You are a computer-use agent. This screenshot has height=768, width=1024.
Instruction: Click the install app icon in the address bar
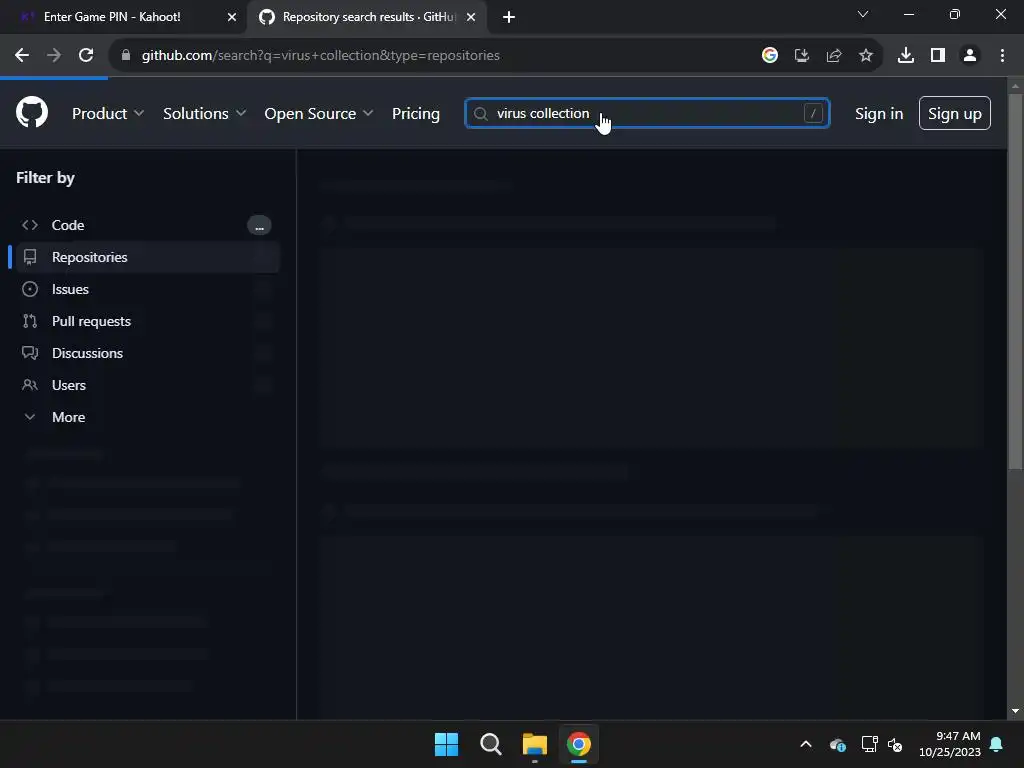(801, 56)
